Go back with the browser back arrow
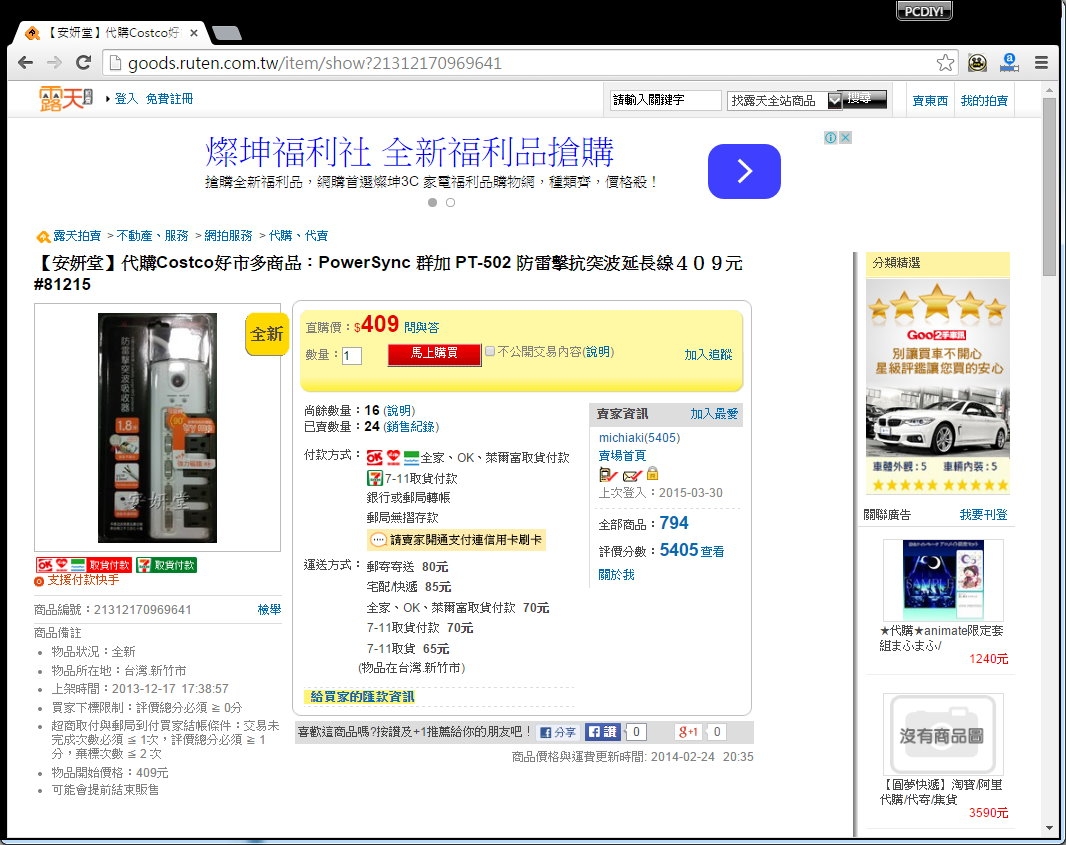Image resolution: width=1066 pixels, height=845 pixels. pos(26,63)
